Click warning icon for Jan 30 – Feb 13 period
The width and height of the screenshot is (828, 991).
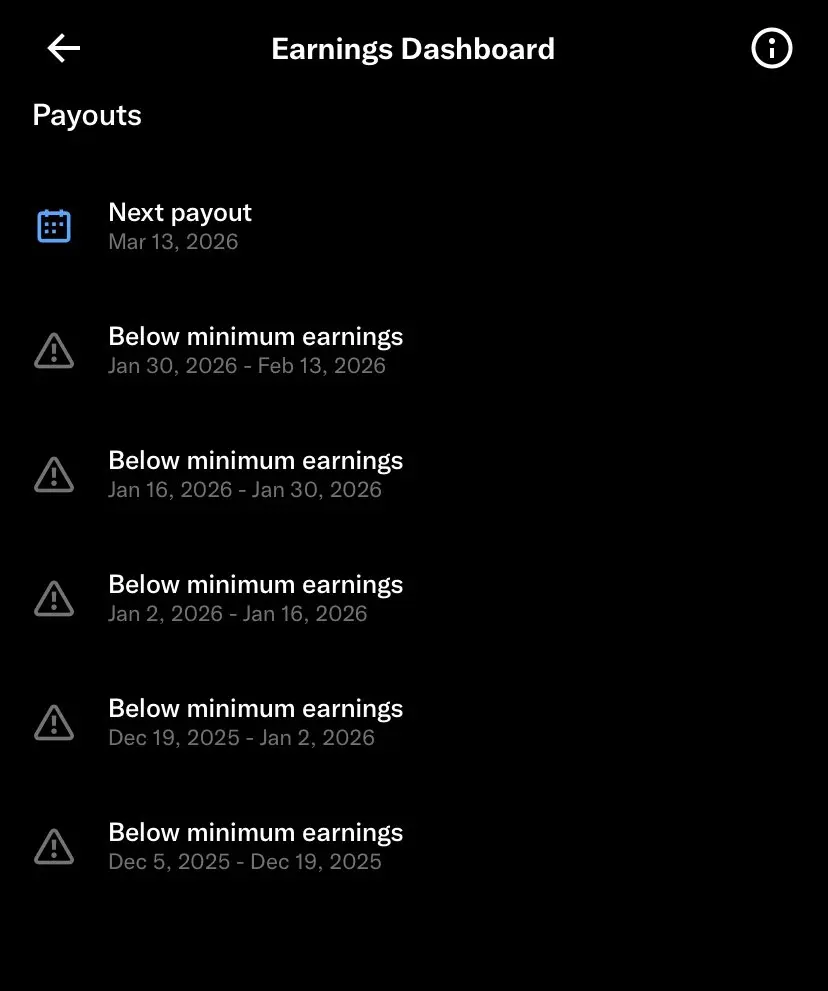pyautogui.click(x=54, y=350)
